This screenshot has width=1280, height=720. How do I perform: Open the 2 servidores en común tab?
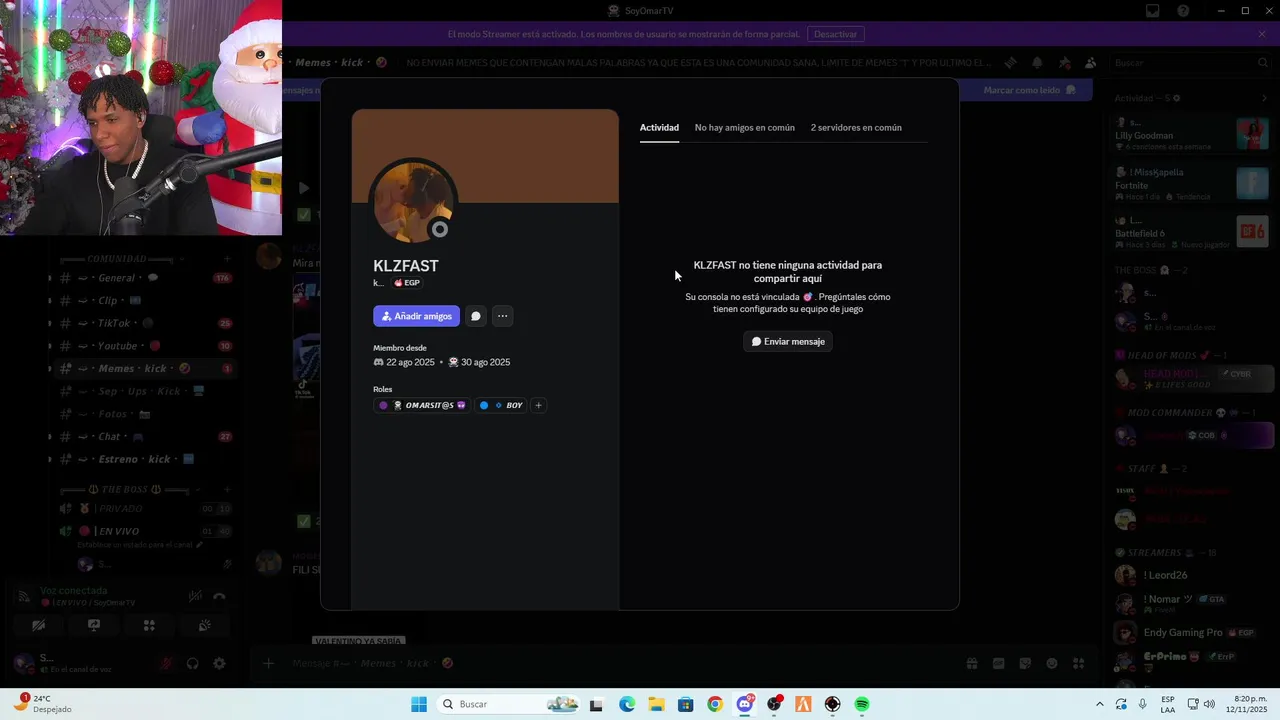tap(856, 128)
